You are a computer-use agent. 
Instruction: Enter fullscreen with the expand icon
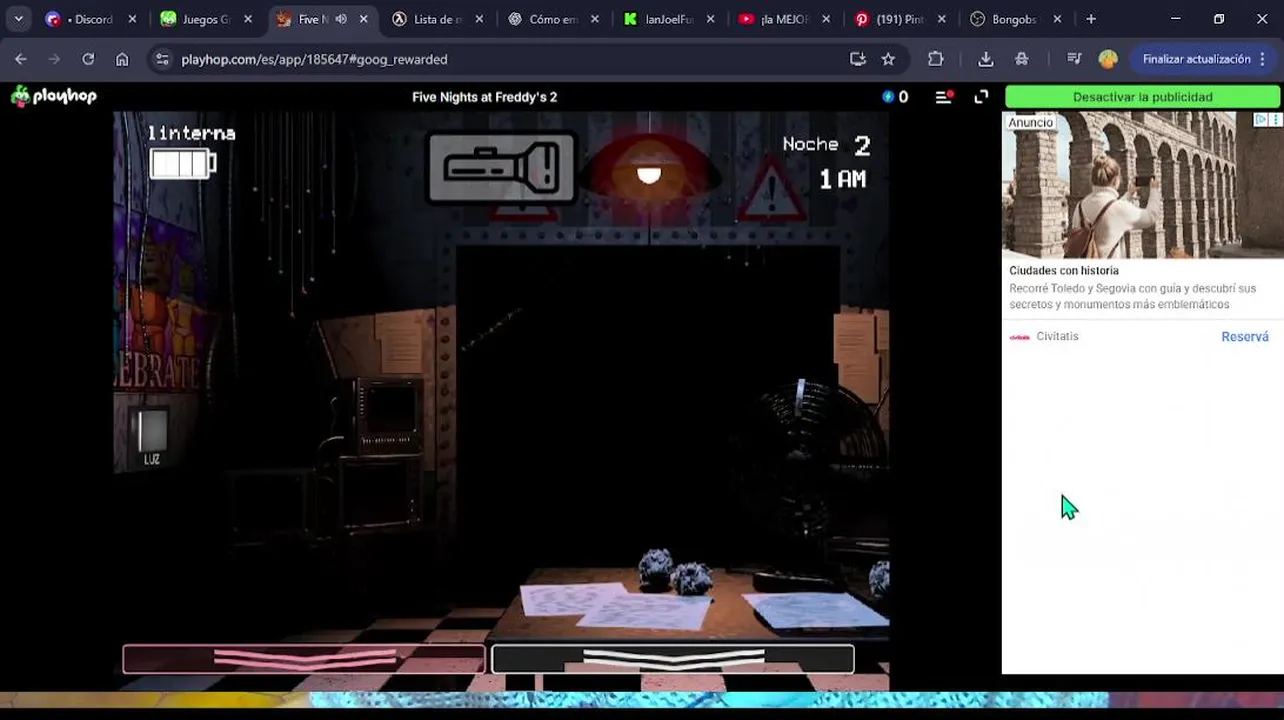tap(981, 97)
